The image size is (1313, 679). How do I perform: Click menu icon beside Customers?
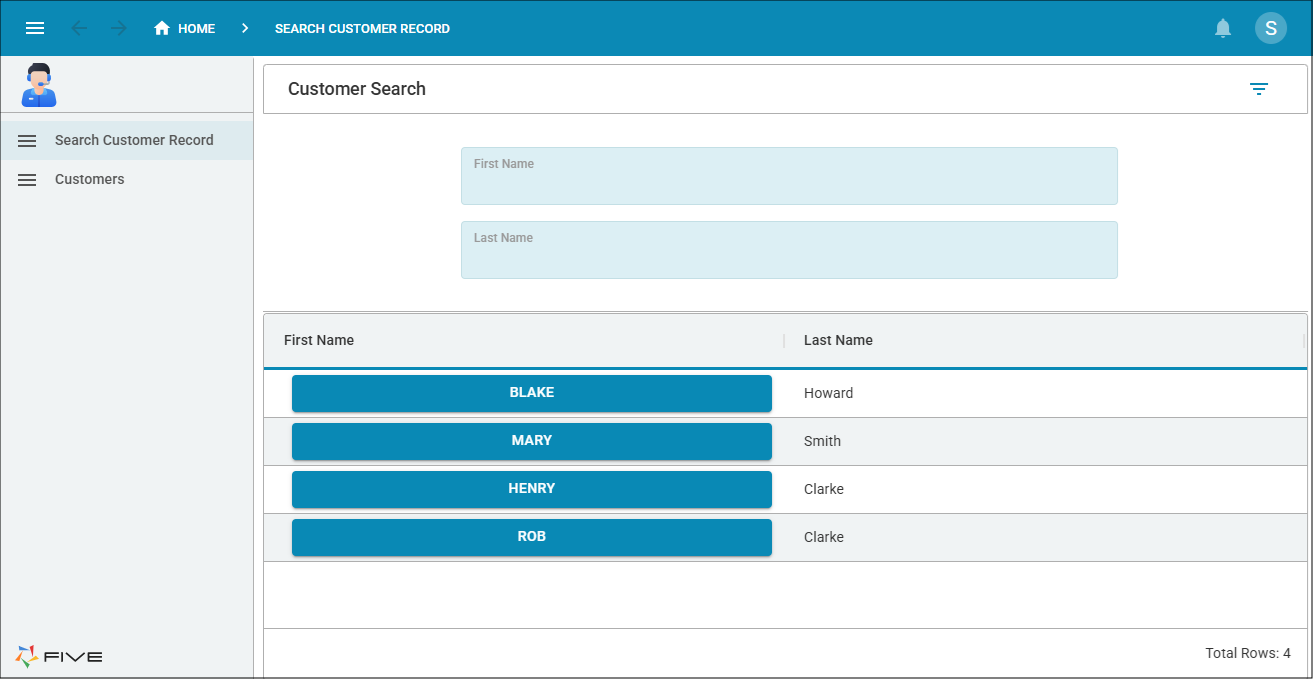(27, 180)
